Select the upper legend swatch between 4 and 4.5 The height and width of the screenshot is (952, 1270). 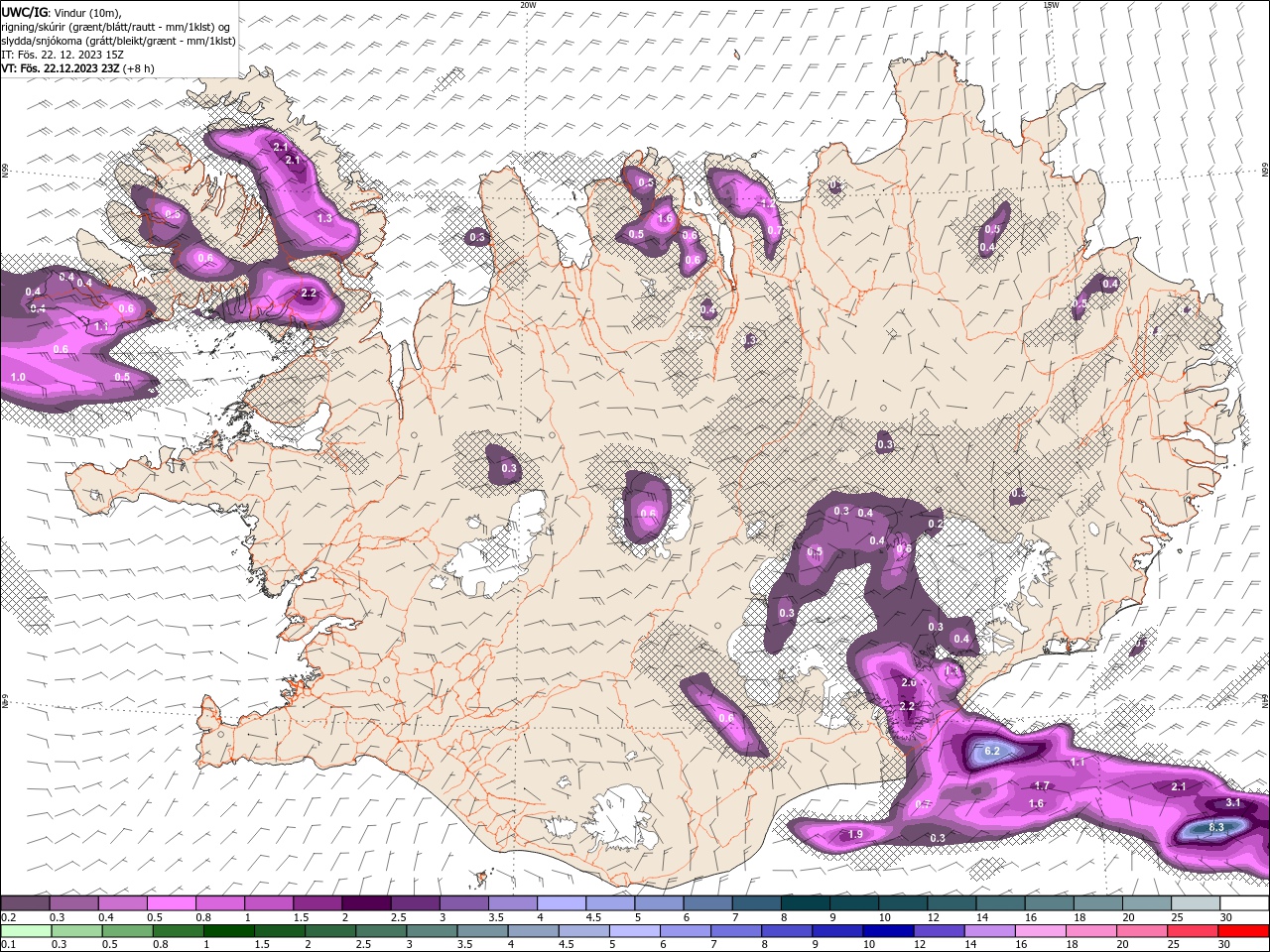coord(562,903)
